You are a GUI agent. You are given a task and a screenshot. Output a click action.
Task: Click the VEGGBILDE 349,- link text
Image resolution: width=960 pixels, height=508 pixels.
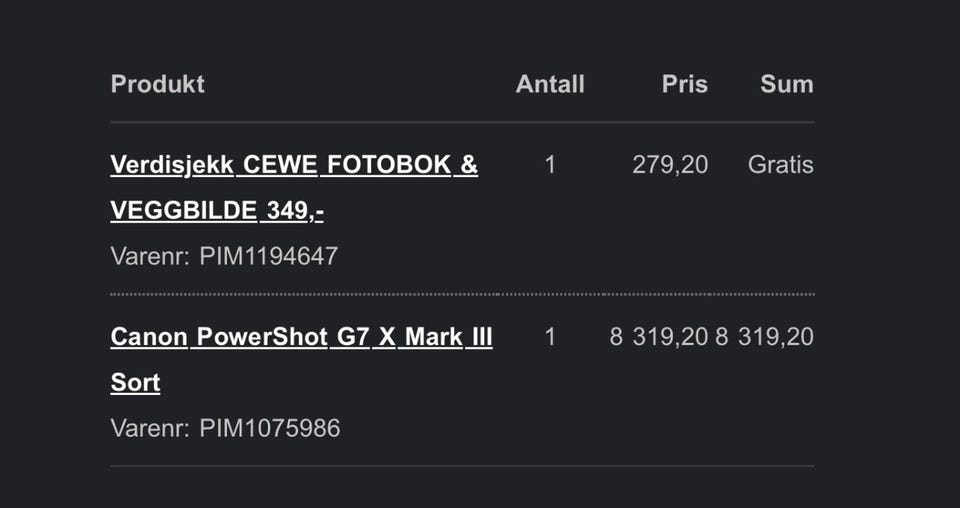pyautogui.click(x=216, y=211)
